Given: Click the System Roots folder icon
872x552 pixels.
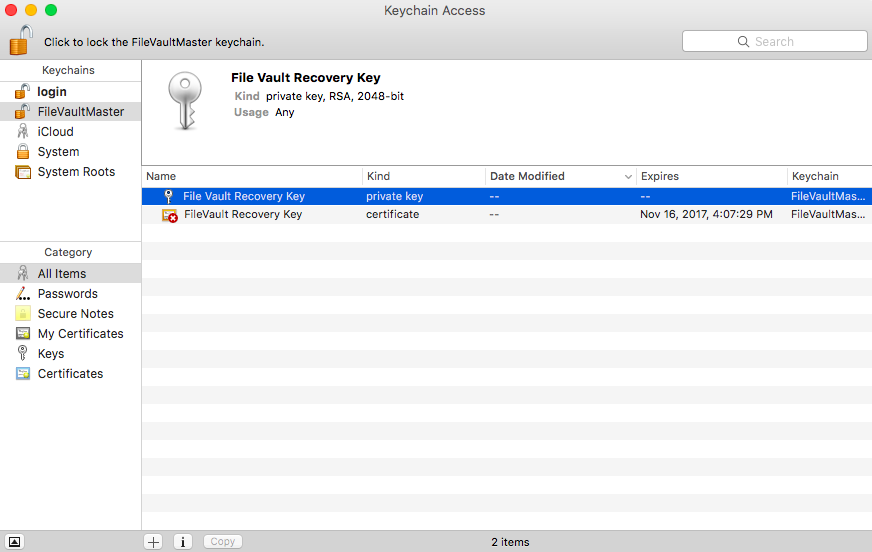Looking at the screenshot, I should (x=23, y=172).
